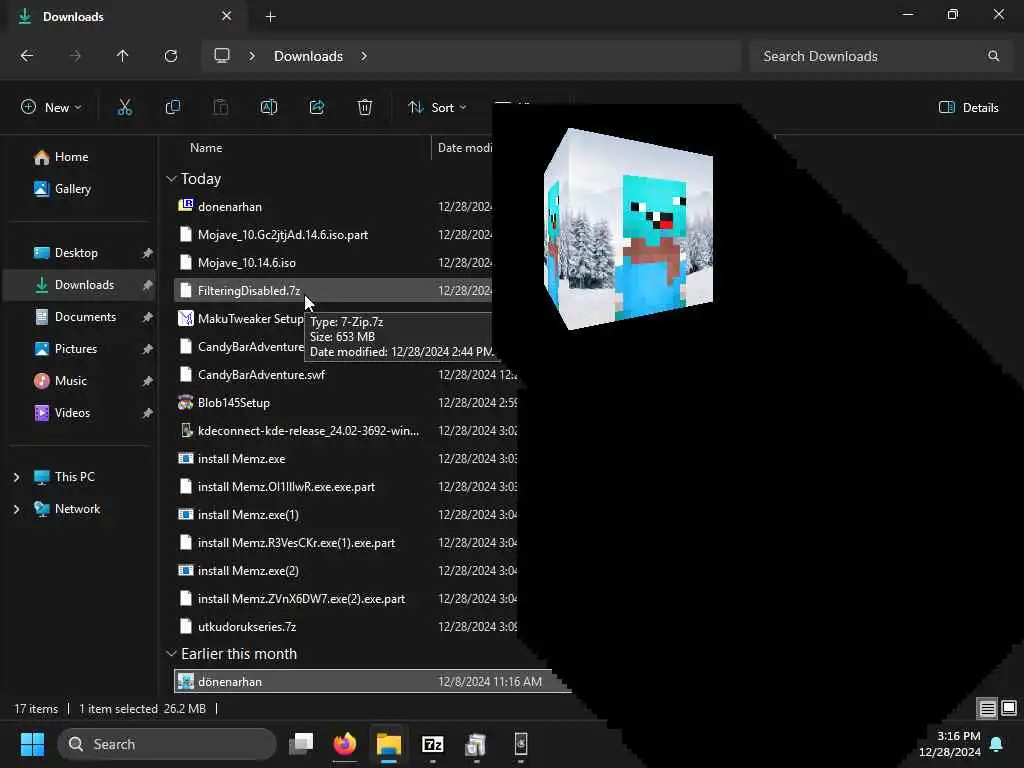Open Videos in the sidebar
Image resolution: width=1024 pixels, height=768 pixels.
click(80, 413)
